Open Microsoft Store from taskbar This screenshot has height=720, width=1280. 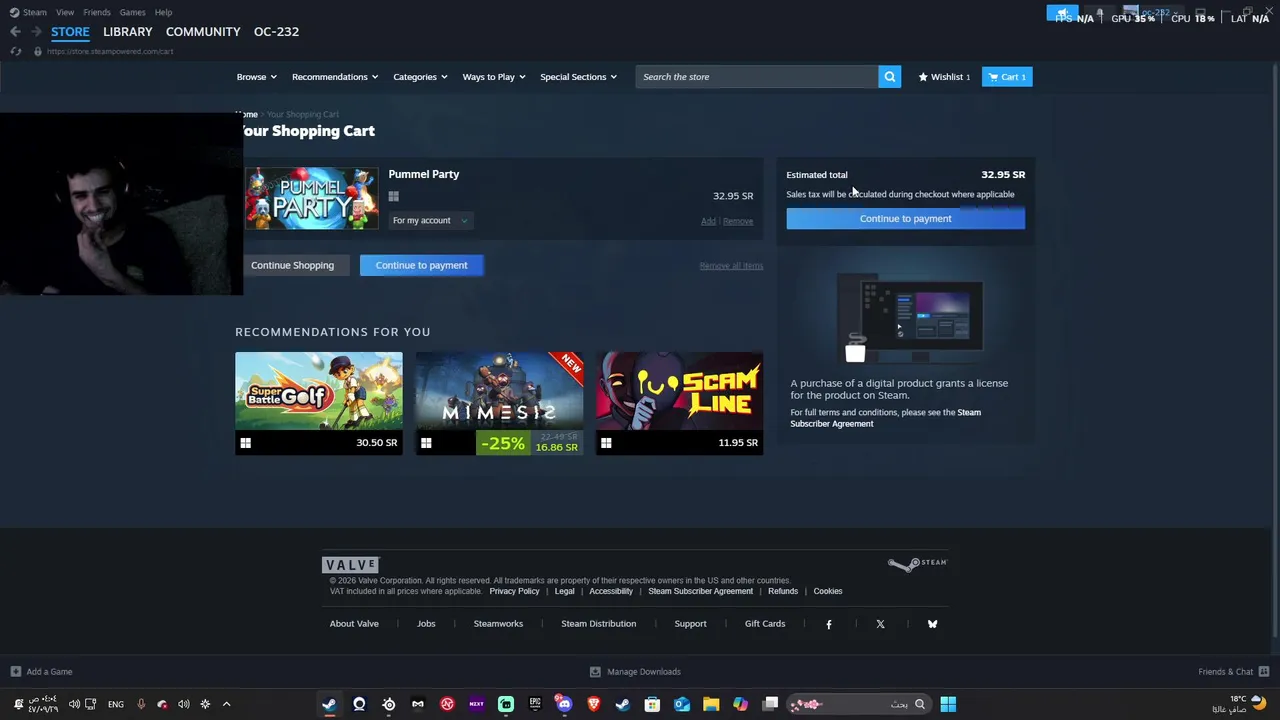[652, 704]
